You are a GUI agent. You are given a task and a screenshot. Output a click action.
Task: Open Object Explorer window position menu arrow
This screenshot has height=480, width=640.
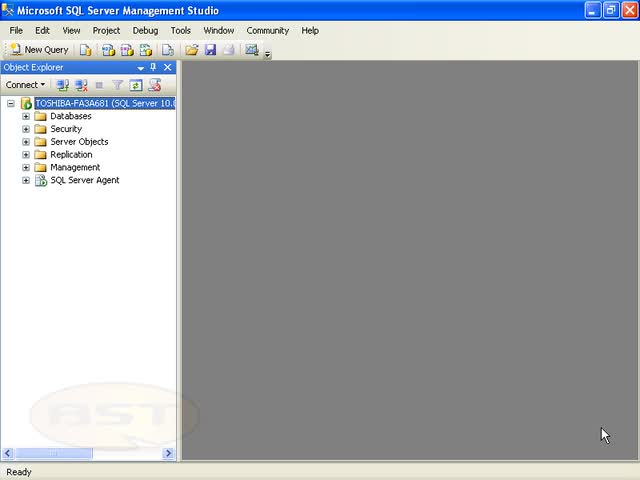coord(141,68)
